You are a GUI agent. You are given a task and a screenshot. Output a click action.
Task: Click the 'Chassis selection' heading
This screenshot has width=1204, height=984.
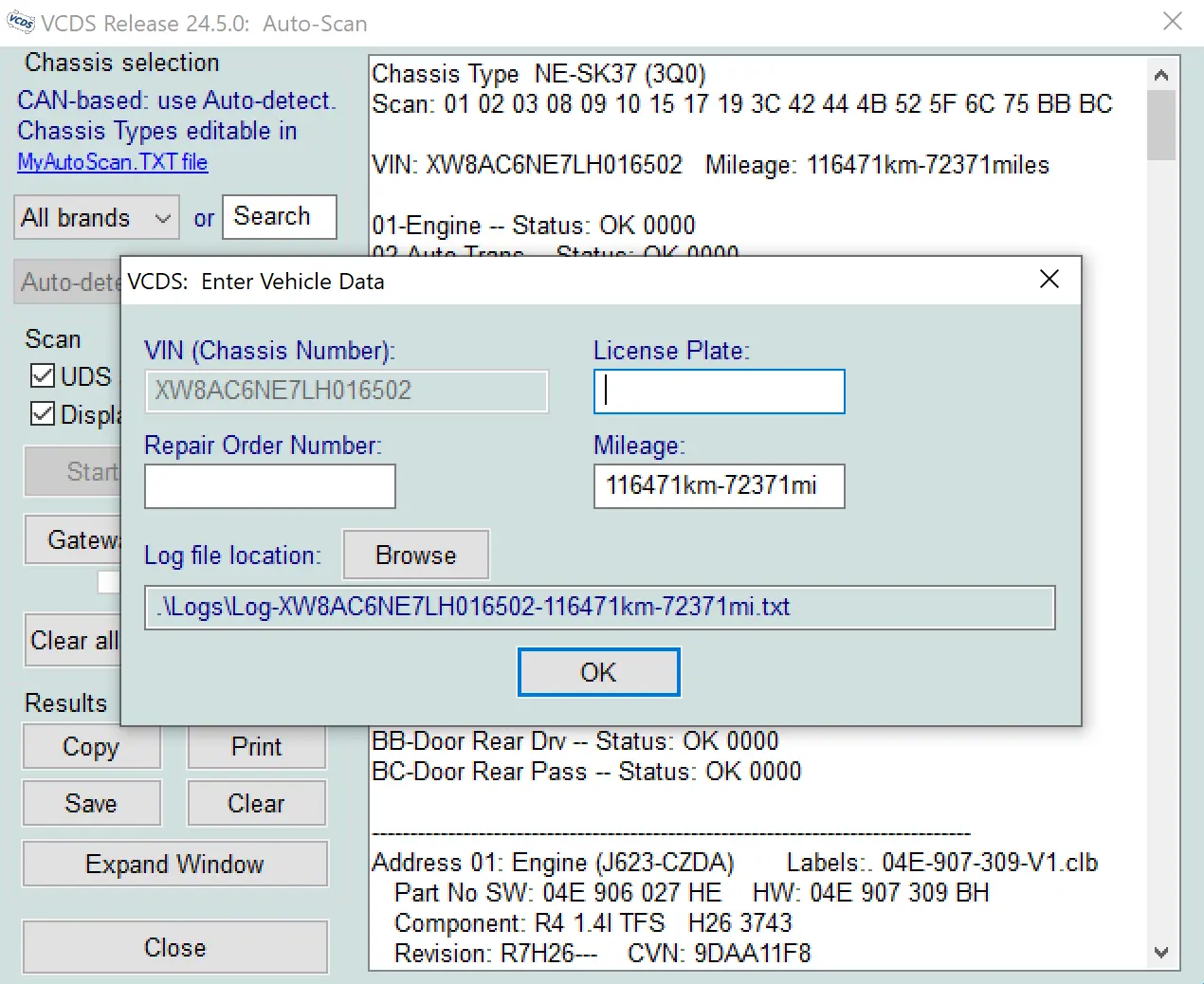(122, 63)
